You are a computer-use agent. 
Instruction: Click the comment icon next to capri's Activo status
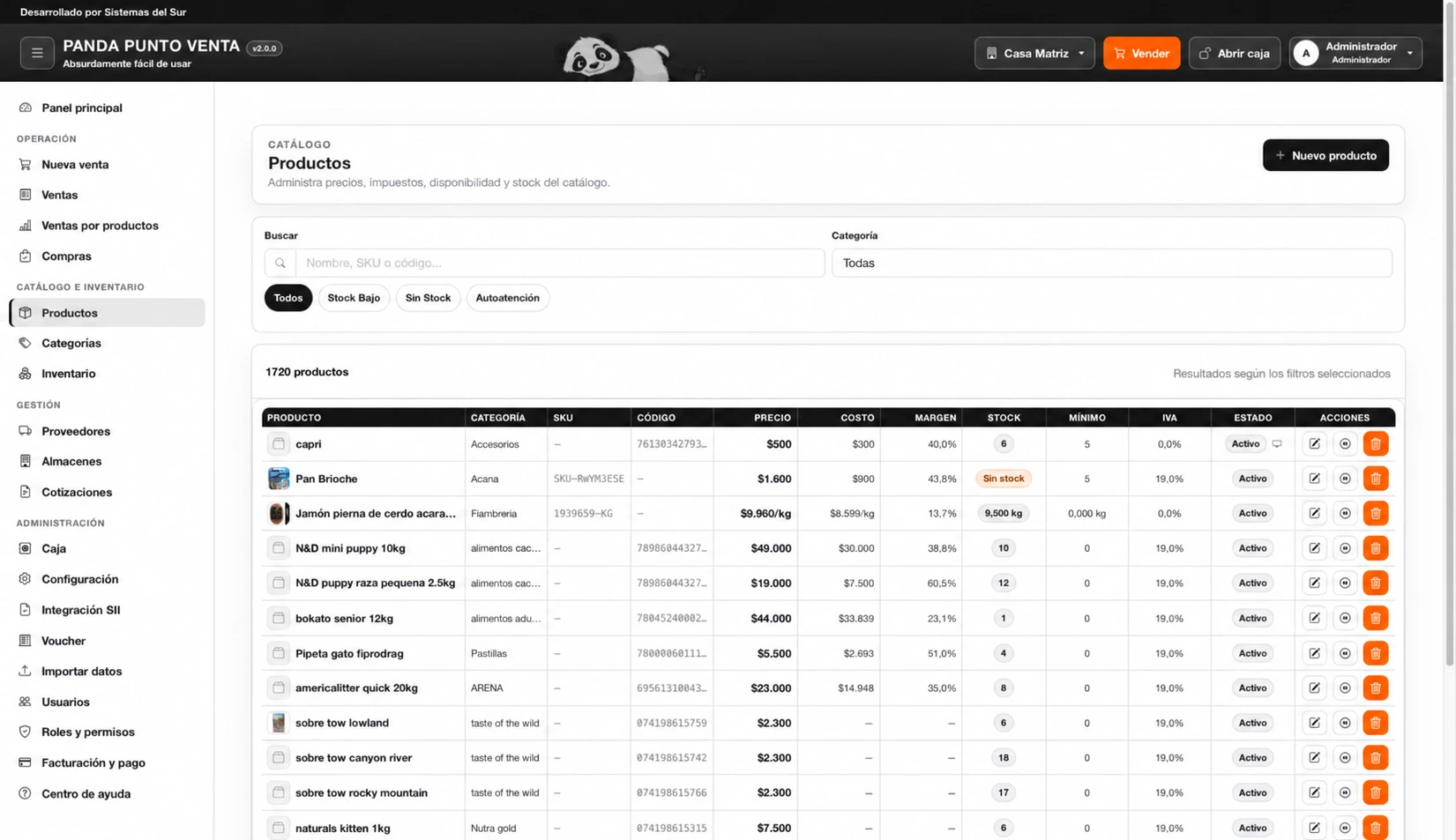[x=1276, y=443]
